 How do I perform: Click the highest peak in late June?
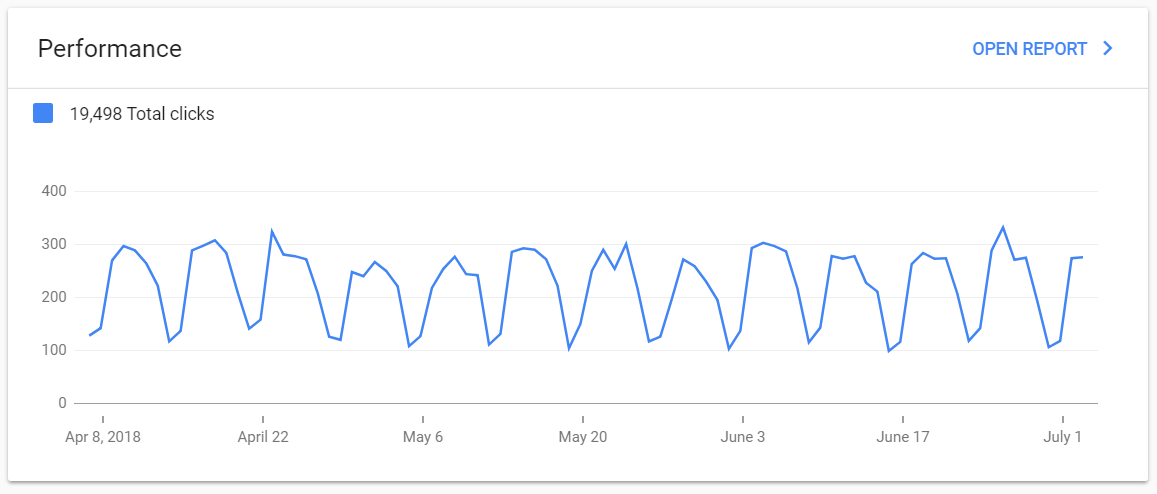point(1003,228)
